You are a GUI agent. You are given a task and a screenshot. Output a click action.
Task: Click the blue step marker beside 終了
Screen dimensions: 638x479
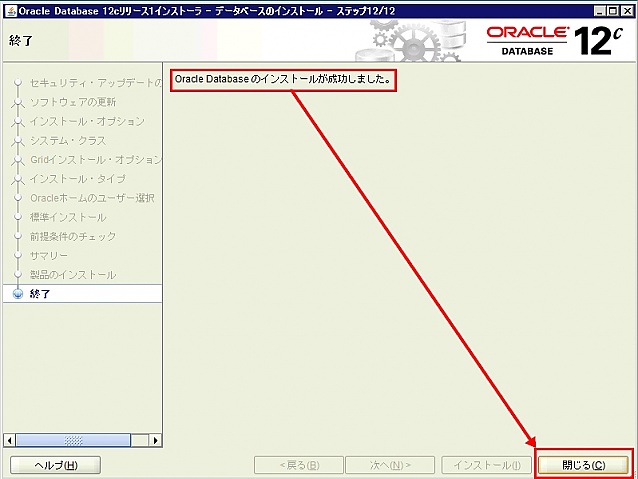click(x=18, y=294)
